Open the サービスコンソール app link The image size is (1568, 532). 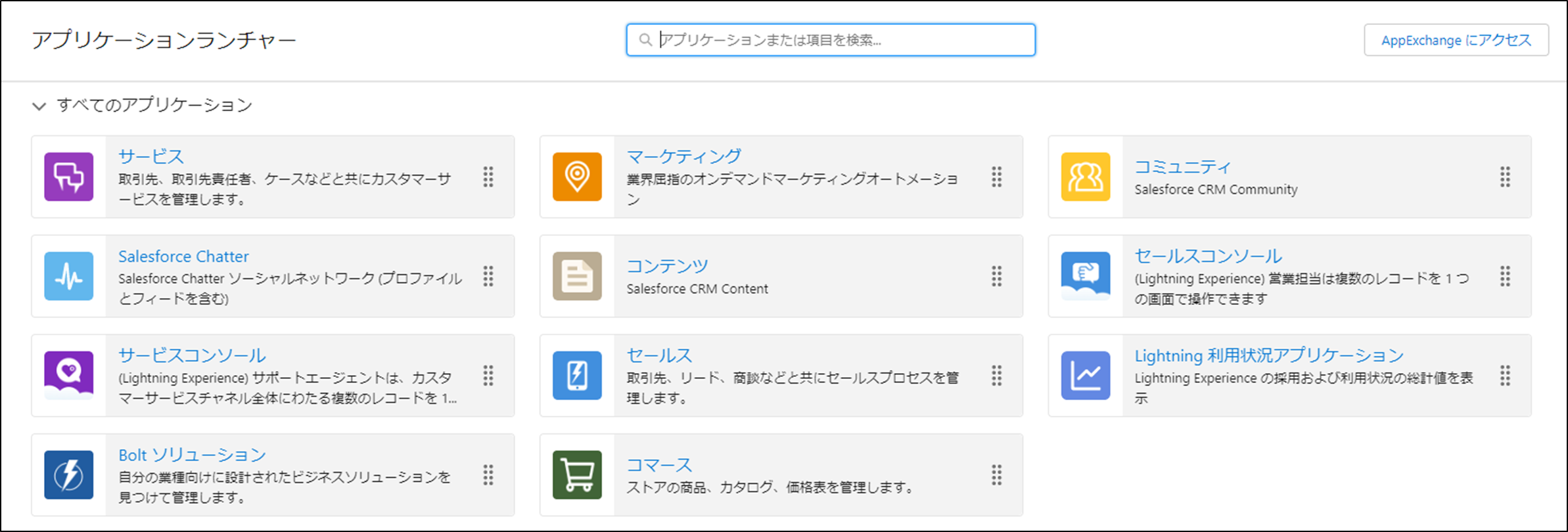[192, 355]
